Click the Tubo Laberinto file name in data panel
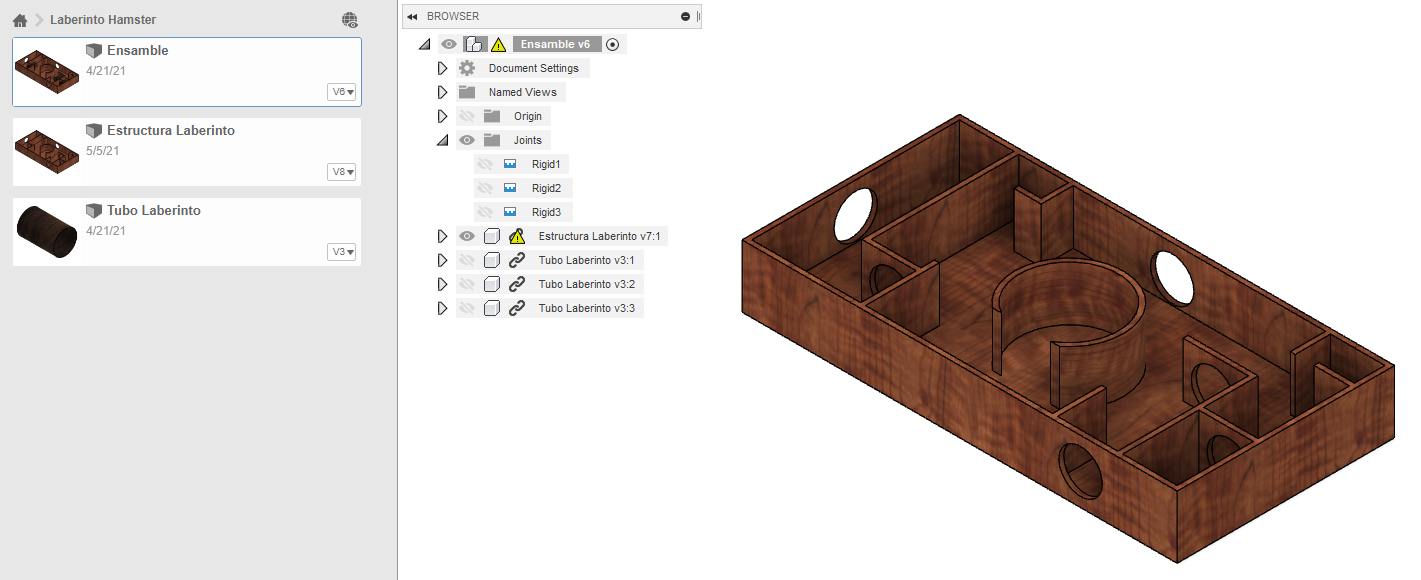The width and height of the screenshot is (1421, 580). (154, 211)
